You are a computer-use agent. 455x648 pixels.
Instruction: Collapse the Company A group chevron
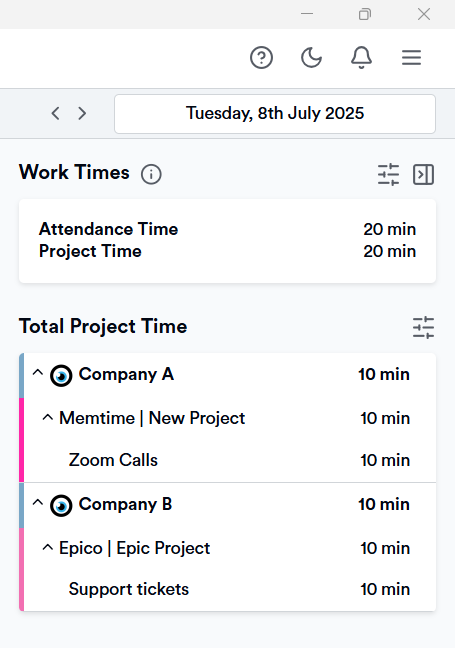pos(38,373)
